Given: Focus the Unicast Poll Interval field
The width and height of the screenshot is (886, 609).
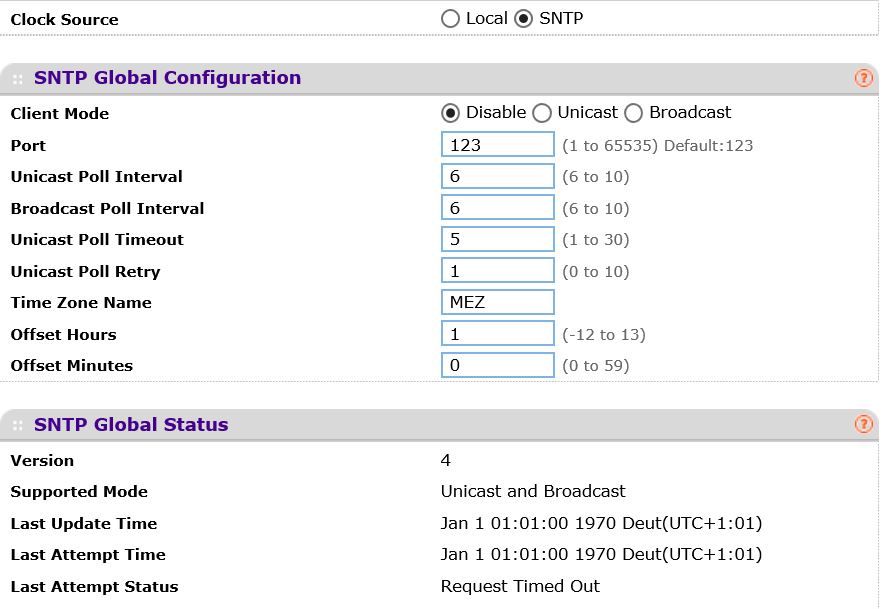Looking at the screenshot, I should coord(497,177).
